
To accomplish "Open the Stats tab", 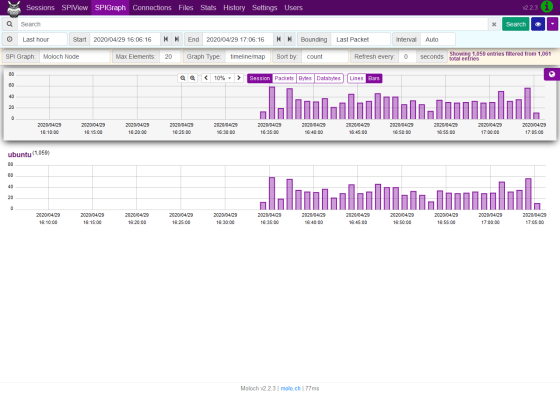I will pos(208,8).
